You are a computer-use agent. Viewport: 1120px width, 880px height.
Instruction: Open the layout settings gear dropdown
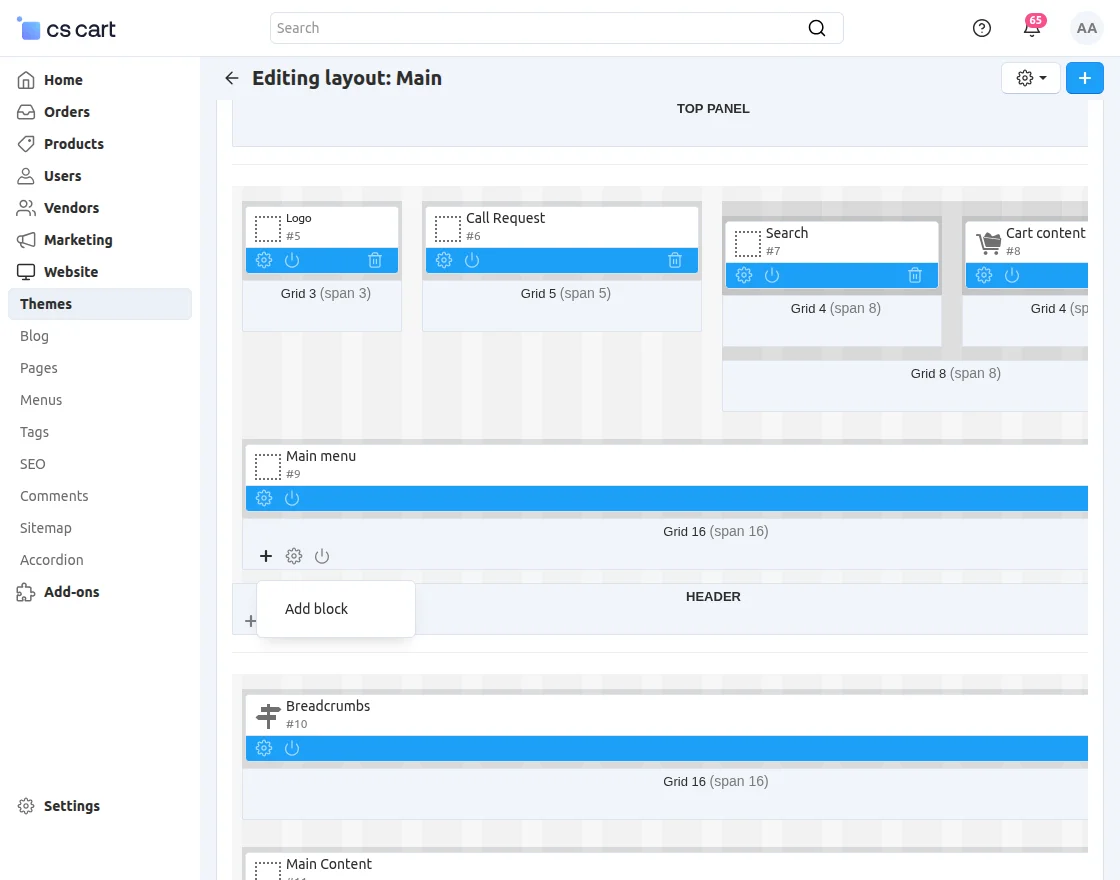pos(1030,77)
